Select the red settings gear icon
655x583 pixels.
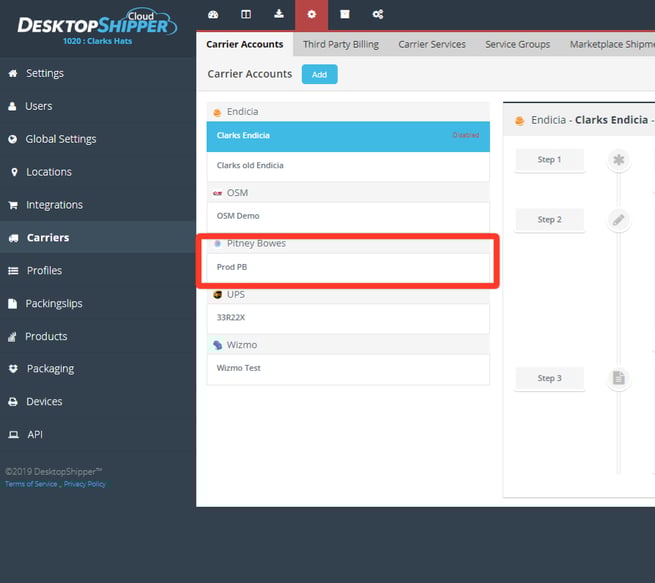pyautogui.click(x=312, y=15)
